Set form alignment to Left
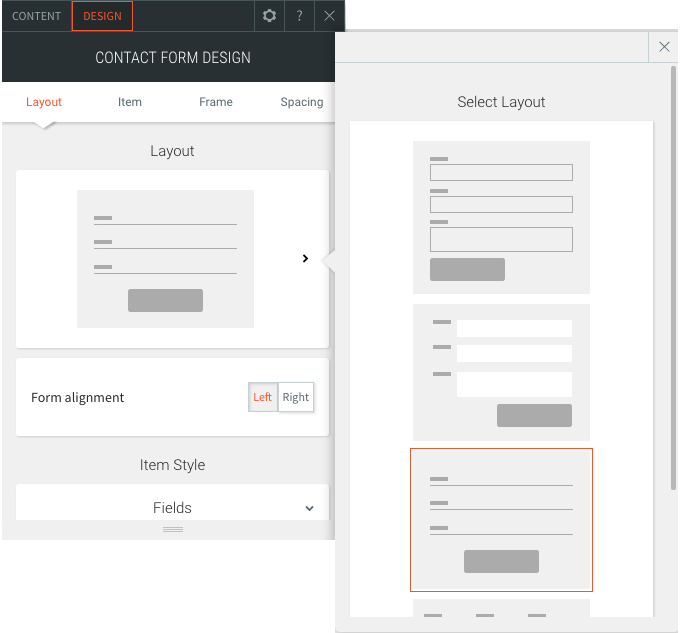680x633 pixels. (262, 397)
